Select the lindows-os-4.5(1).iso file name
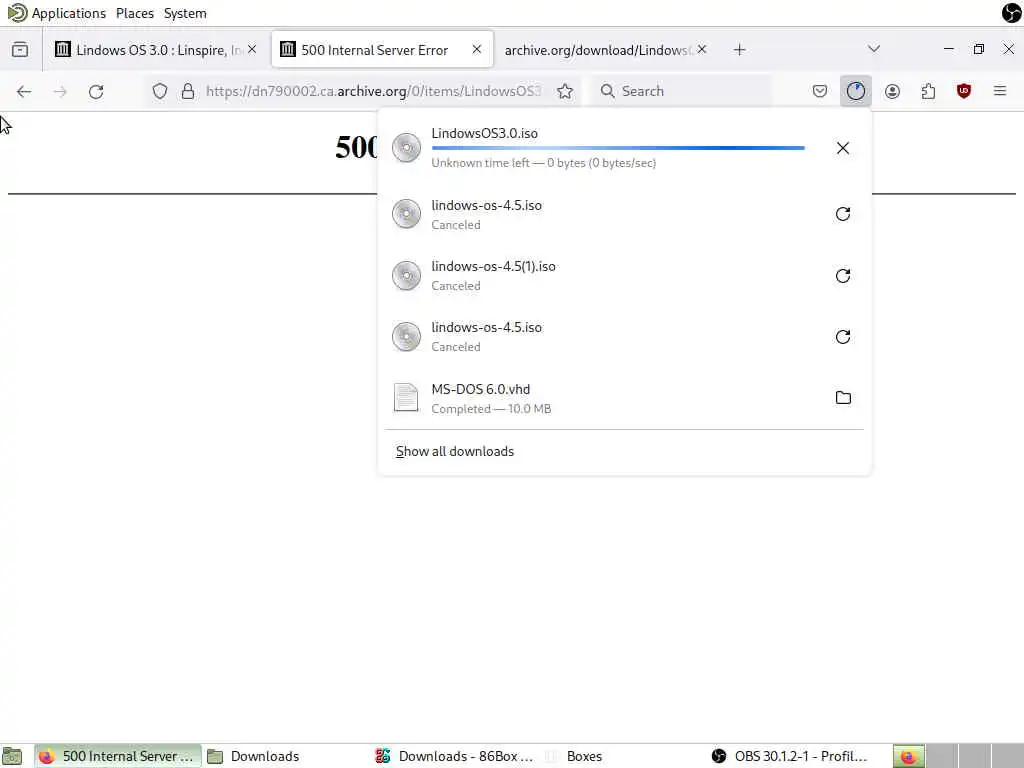This screenshot has height=768, width=1024. coord(493,266)
